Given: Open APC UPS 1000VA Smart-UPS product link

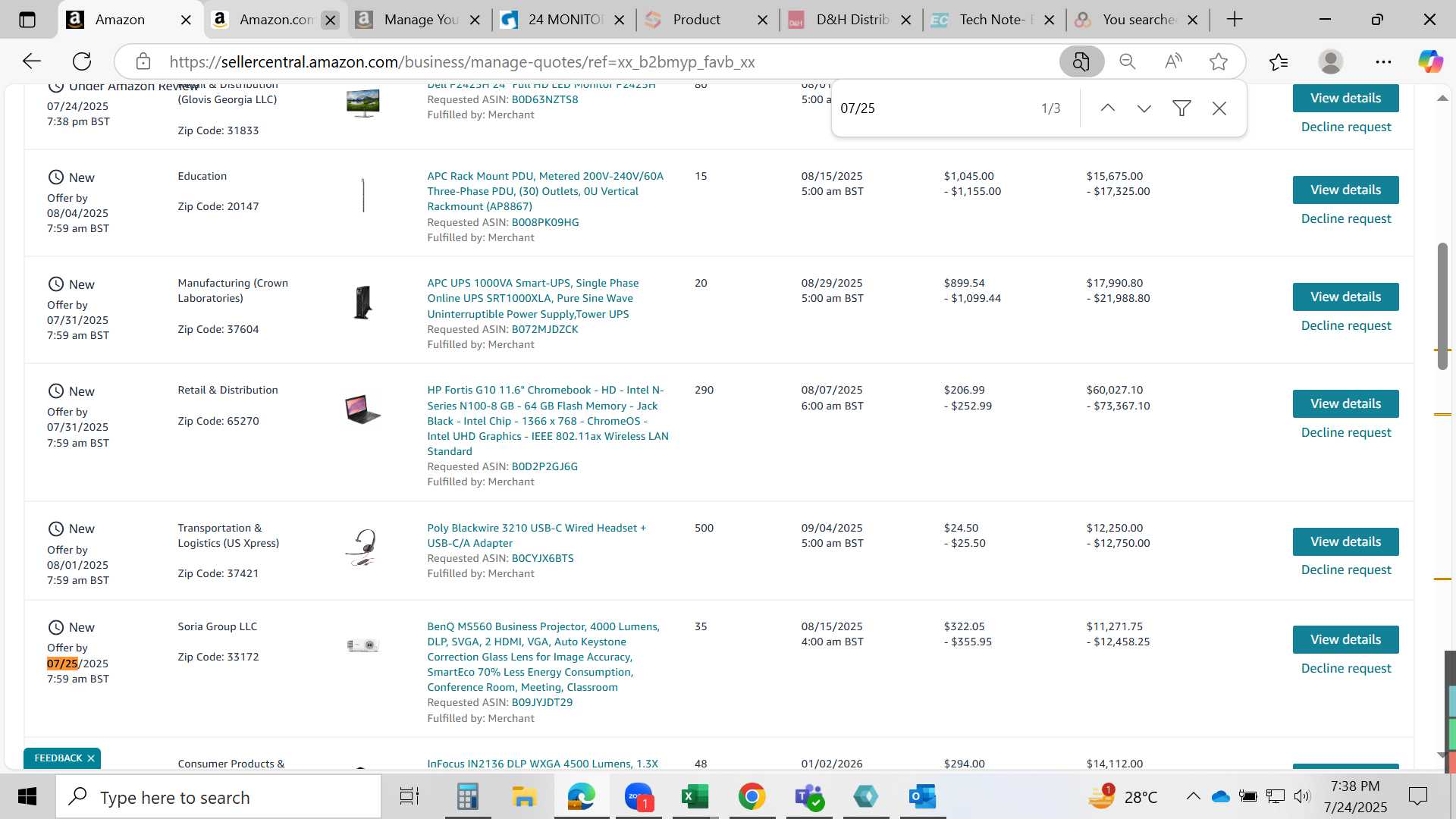Looking at the screenshot, I should click(x=533, y=298).
